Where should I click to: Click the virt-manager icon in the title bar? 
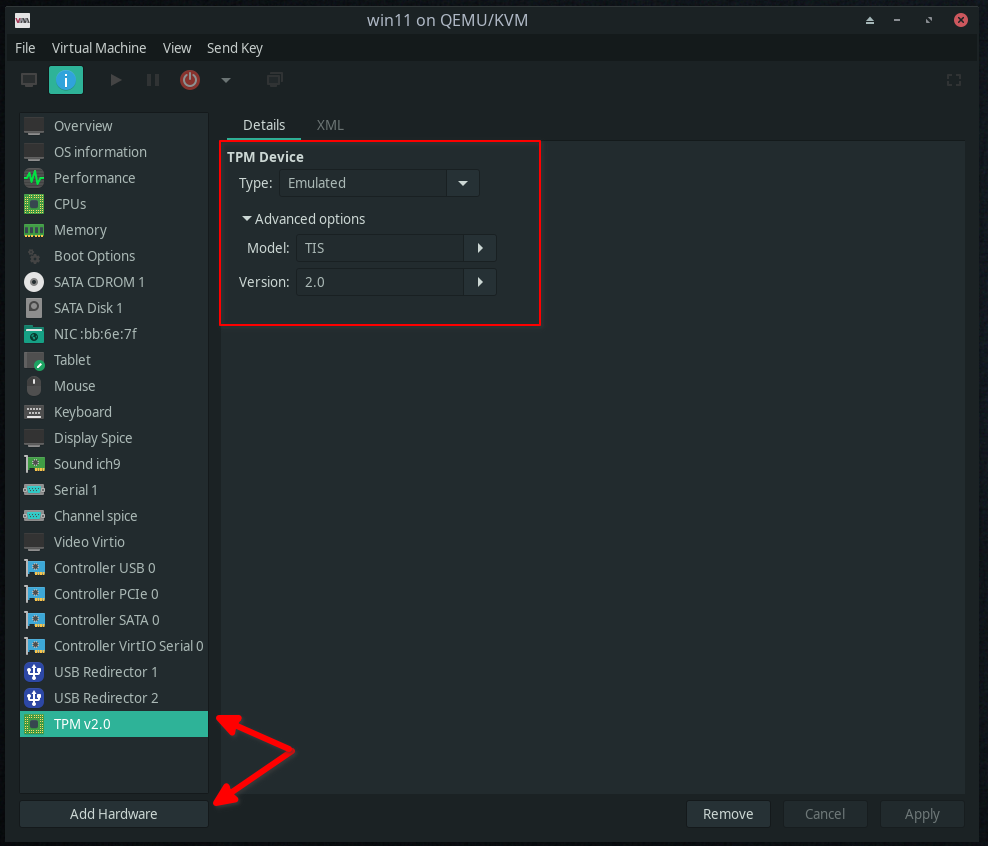pyautogui.click(x=23, y=21)
